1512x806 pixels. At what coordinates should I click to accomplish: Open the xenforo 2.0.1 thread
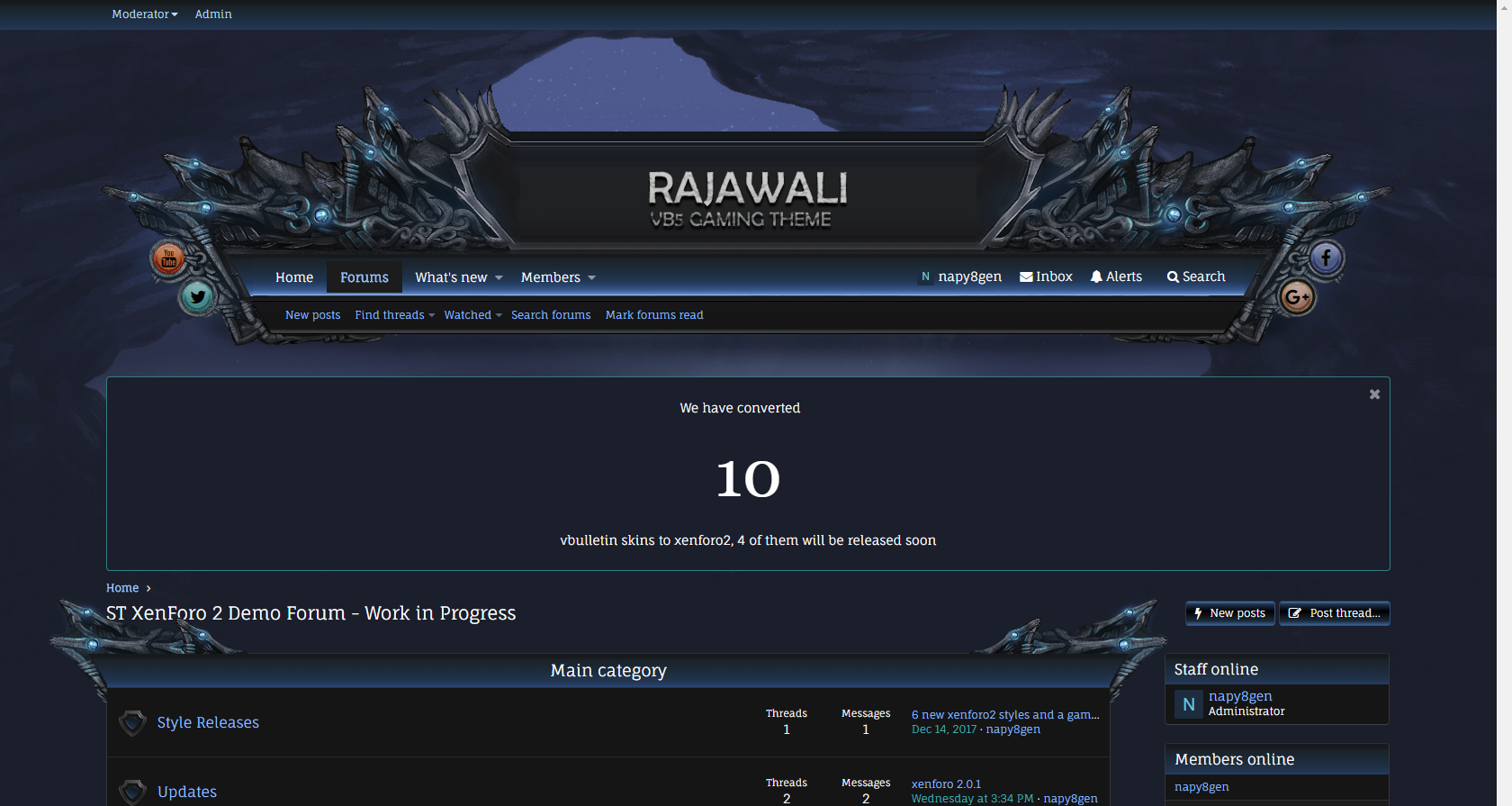tap(946, 784)
